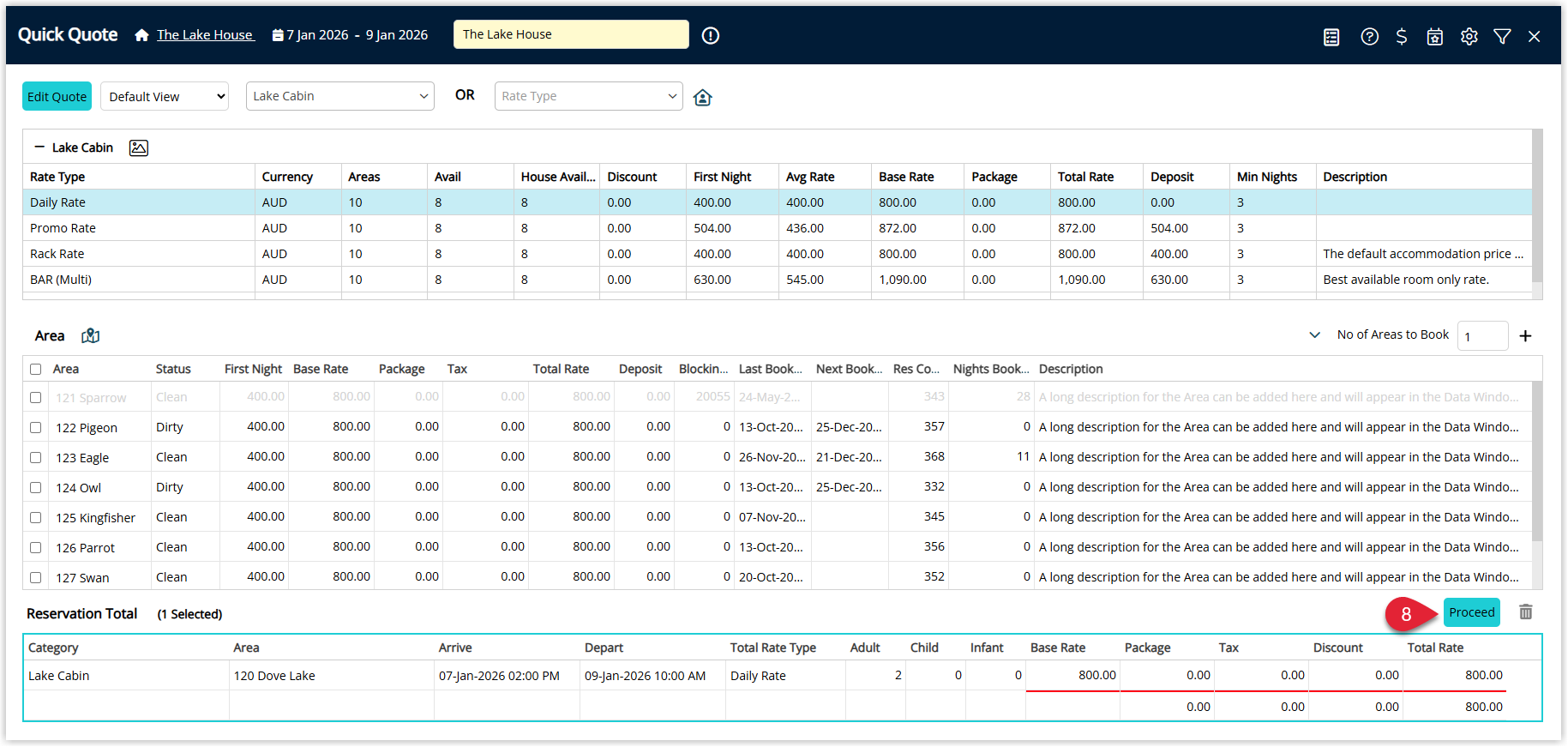The height and width of the screenshot is (747, 1568).
Task: Tick the 127 Swan checkbox
Action: [36, 578]
